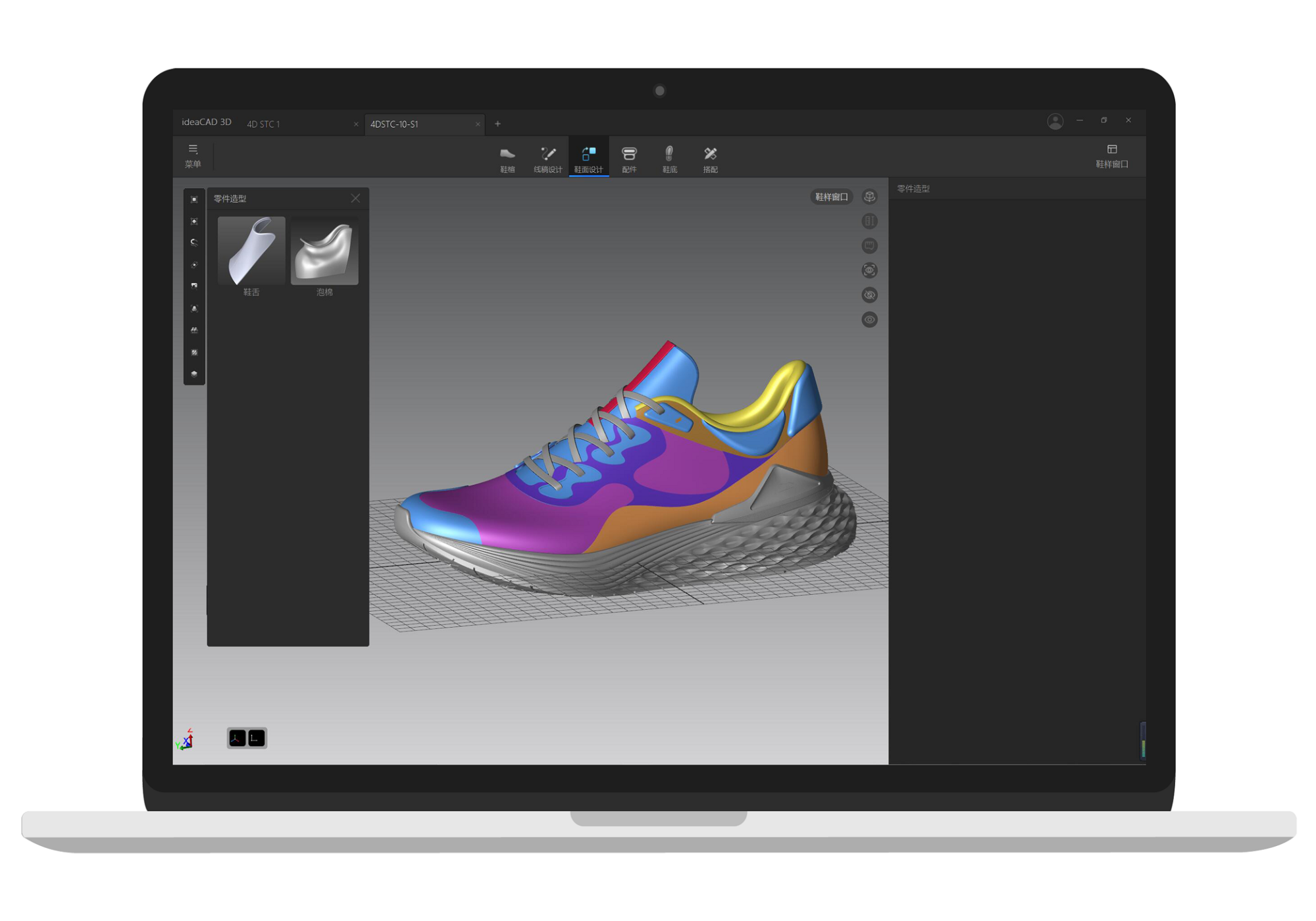Click the 鞋舌 label text
Image resolution: width=1316 pixels, height=921 pixels.
[251, 292]
